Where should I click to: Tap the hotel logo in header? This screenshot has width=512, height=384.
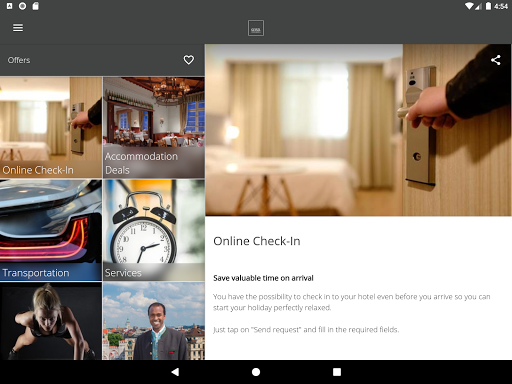[x=256, y=28]
